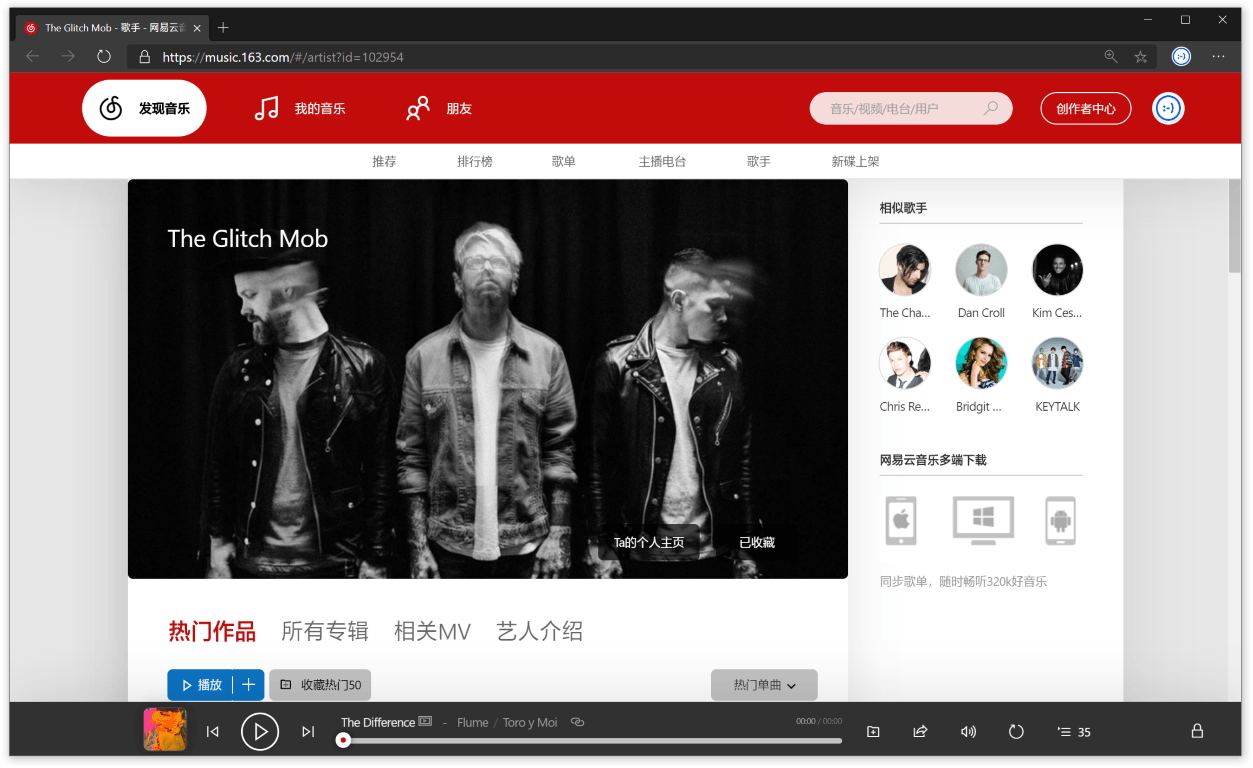1253x768 pixels.
Task: Click the 发现音乐 logo button
Action: click(144, 108)
